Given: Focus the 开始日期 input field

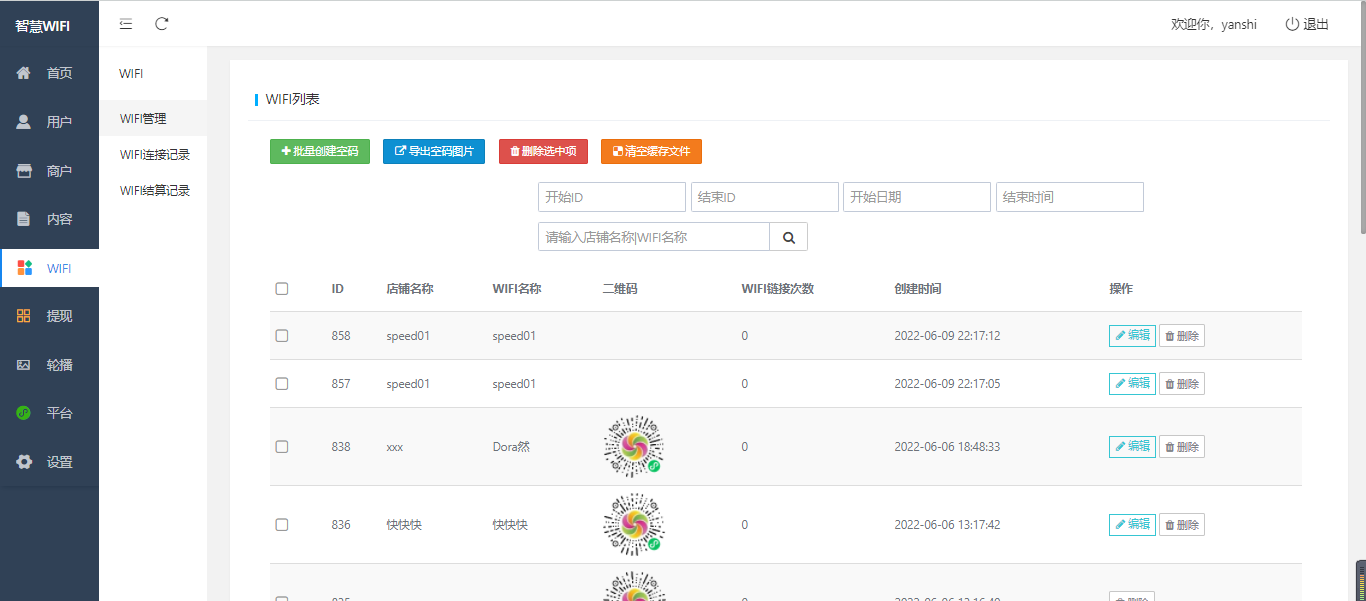Looking at the screenshot, I should click(x=917, y=197).
